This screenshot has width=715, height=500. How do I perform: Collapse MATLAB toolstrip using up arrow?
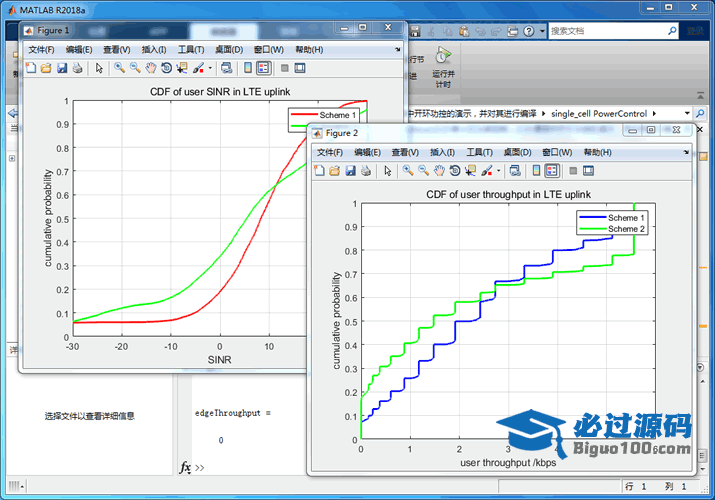(x=700, y=95)
